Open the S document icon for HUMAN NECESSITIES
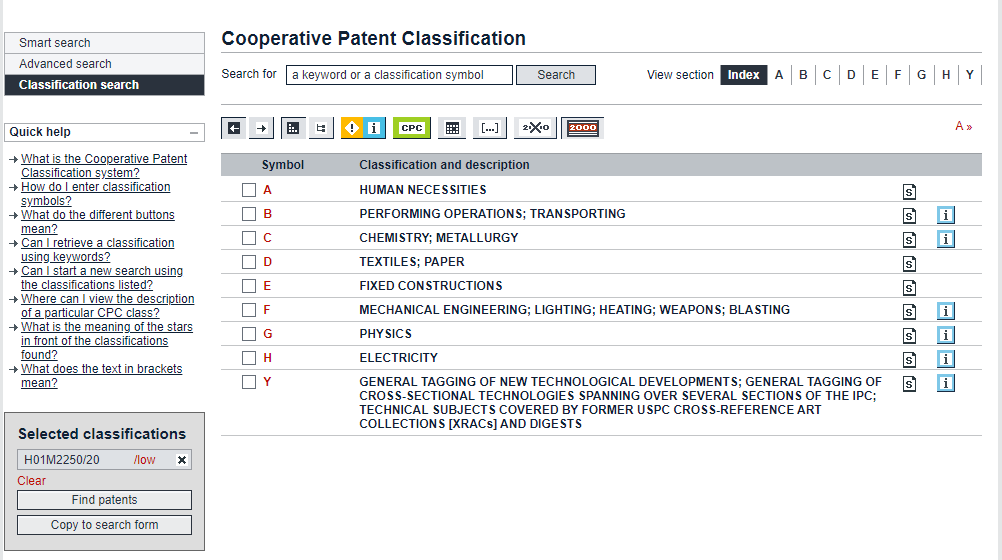This screenshot has width=1002, height=560. tap(909, 191)
